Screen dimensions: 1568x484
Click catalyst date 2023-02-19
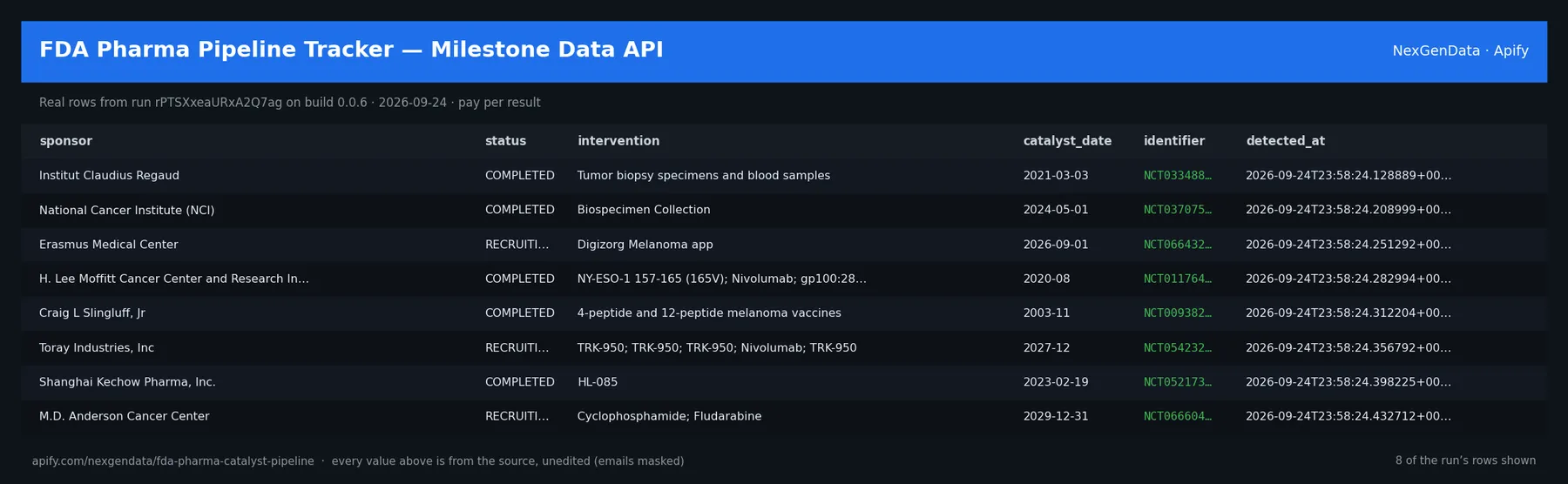[1056, 382]
